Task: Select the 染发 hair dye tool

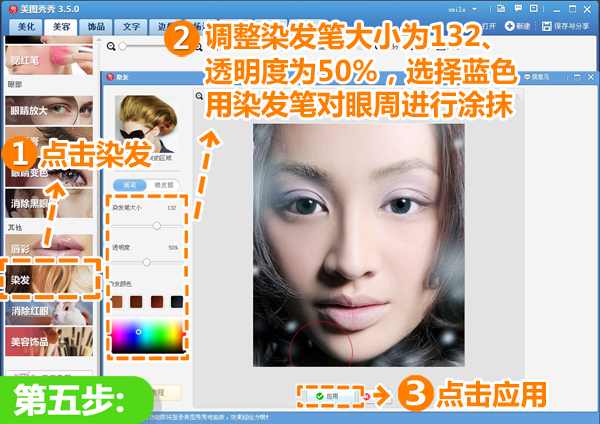Action: 49,280
